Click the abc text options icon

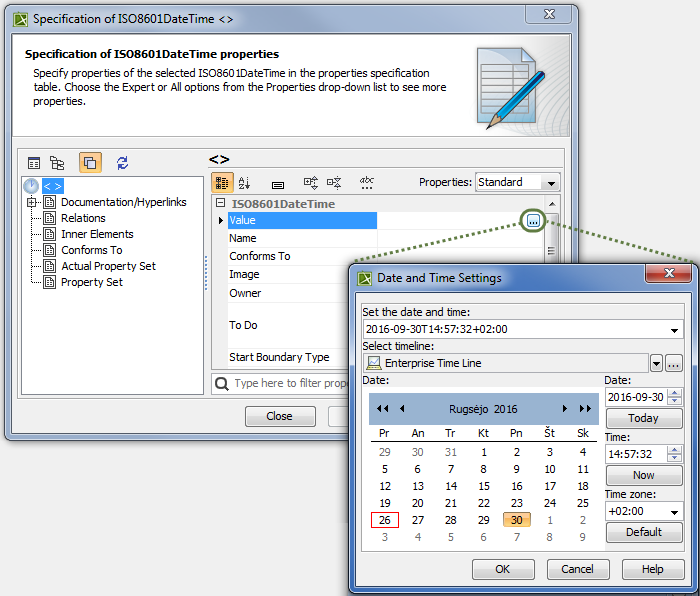[367, 183]
